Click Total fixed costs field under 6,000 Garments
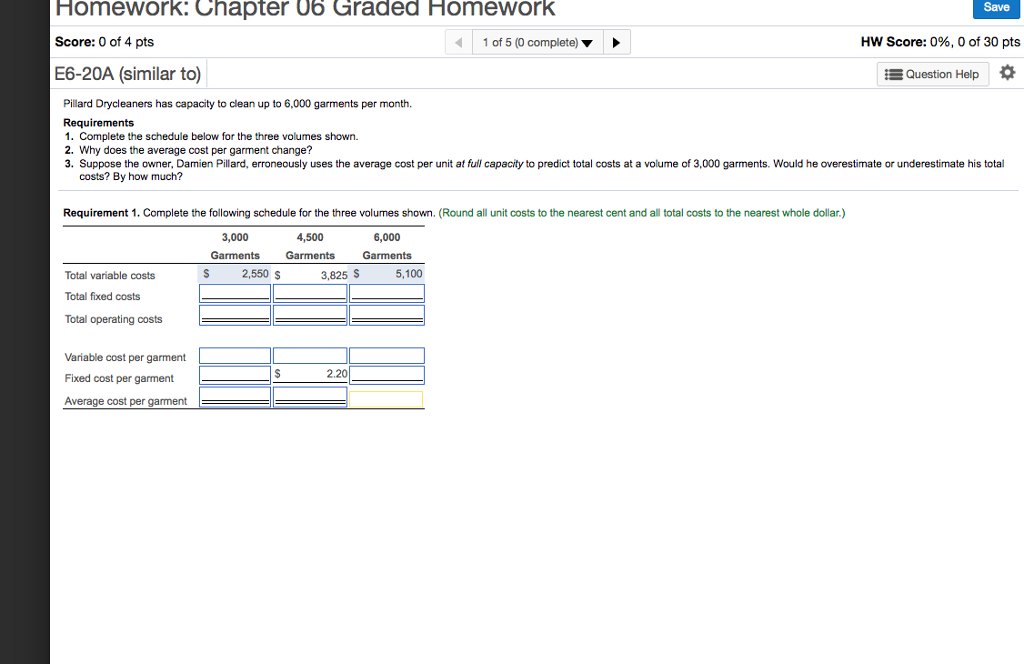 [387, 292]
